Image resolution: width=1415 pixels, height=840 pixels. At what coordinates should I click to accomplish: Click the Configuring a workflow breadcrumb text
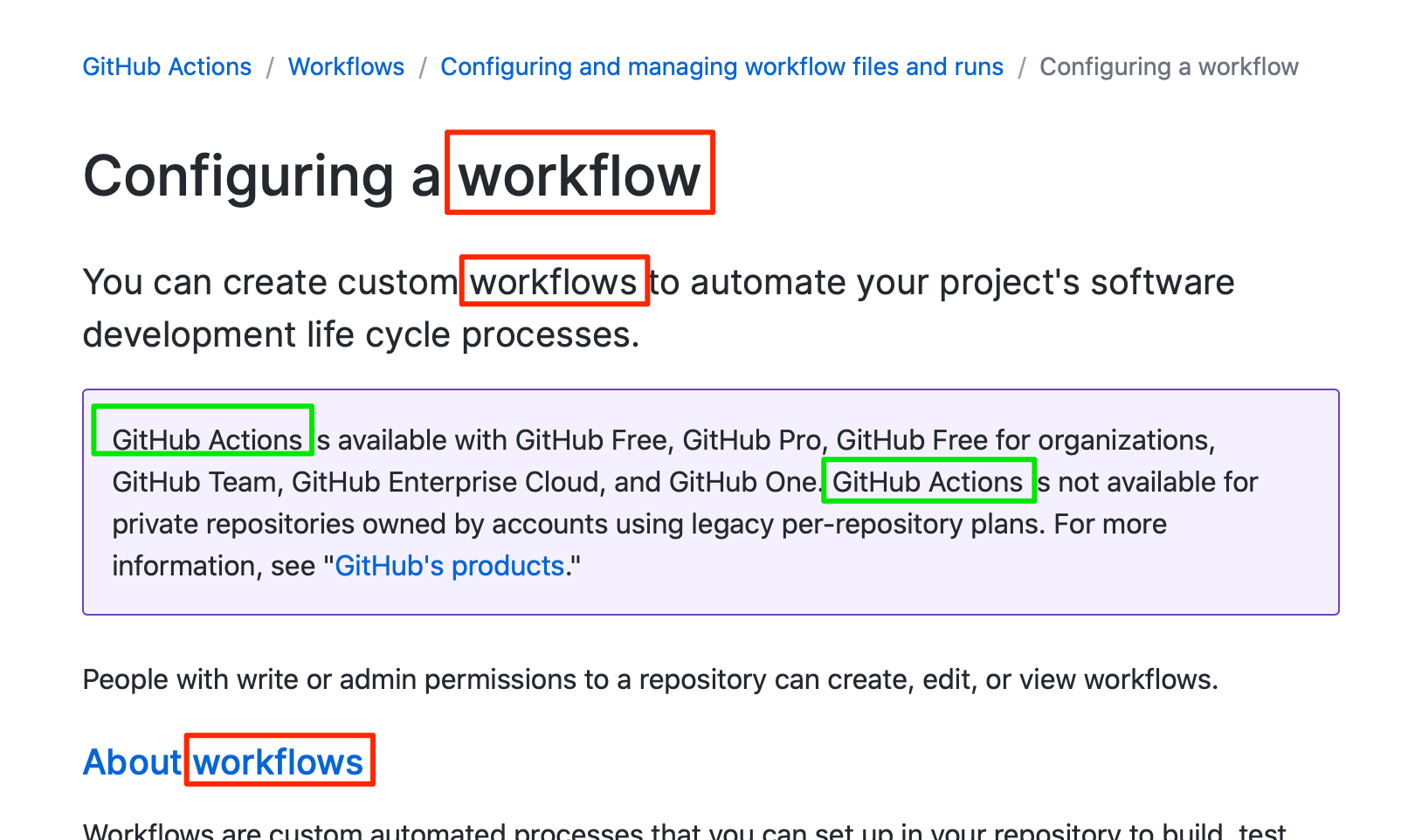click(x=1169, y=67)
